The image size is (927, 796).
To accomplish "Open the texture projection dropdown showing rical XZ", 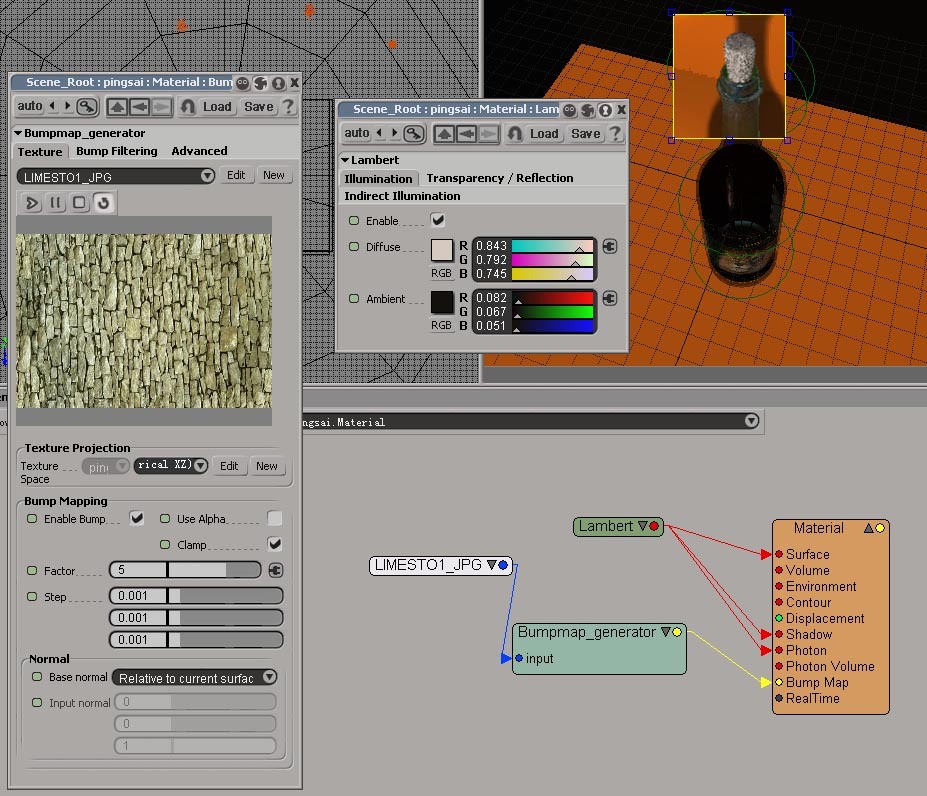I will point(201,465).
